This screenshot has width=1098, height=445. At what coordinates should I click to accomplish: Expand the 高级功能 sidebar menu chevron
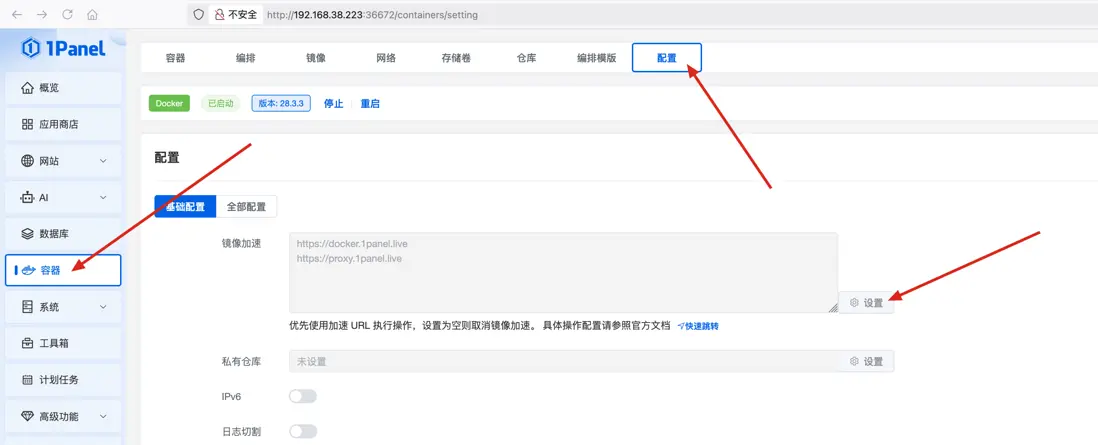pyautogui.click(x=103, y=416)
